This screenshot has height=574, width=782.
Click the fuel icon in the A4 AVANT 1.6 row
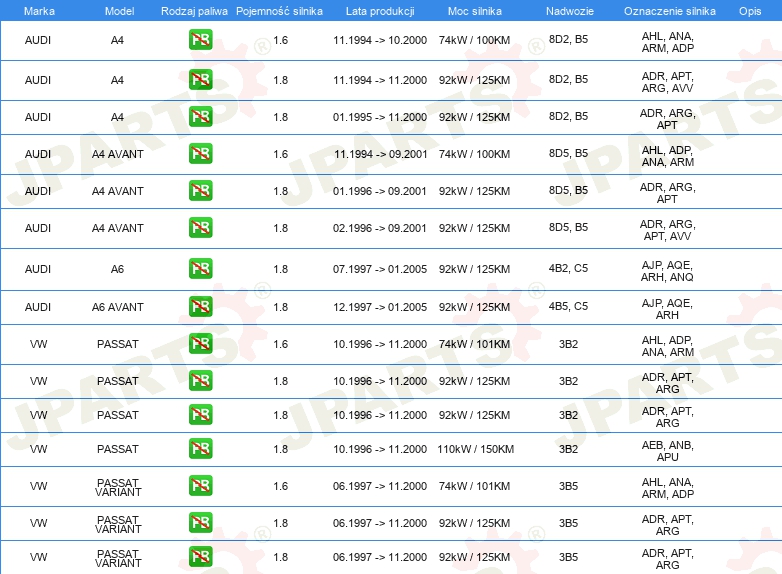click(200, 154)
